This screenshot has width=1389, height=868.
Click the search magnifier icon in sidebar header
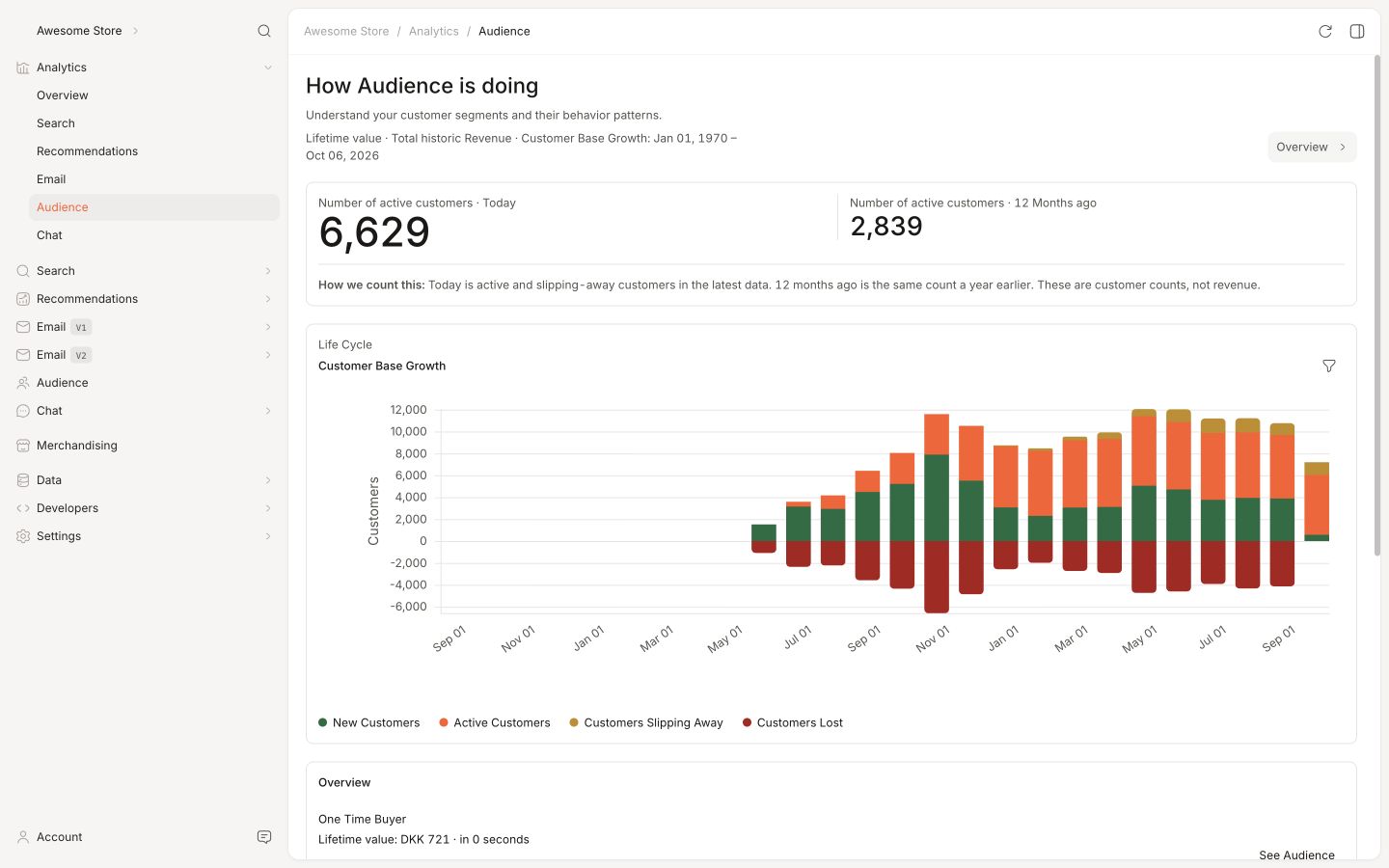point(264,31)
